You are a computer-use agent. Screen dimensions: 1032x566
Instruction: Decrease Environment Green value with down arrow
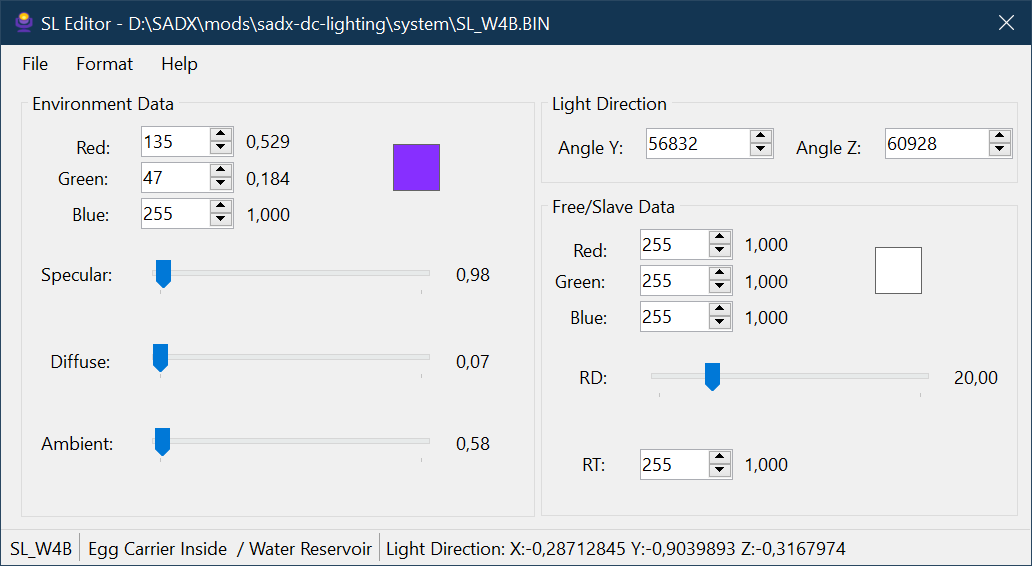tap(221, 184)
